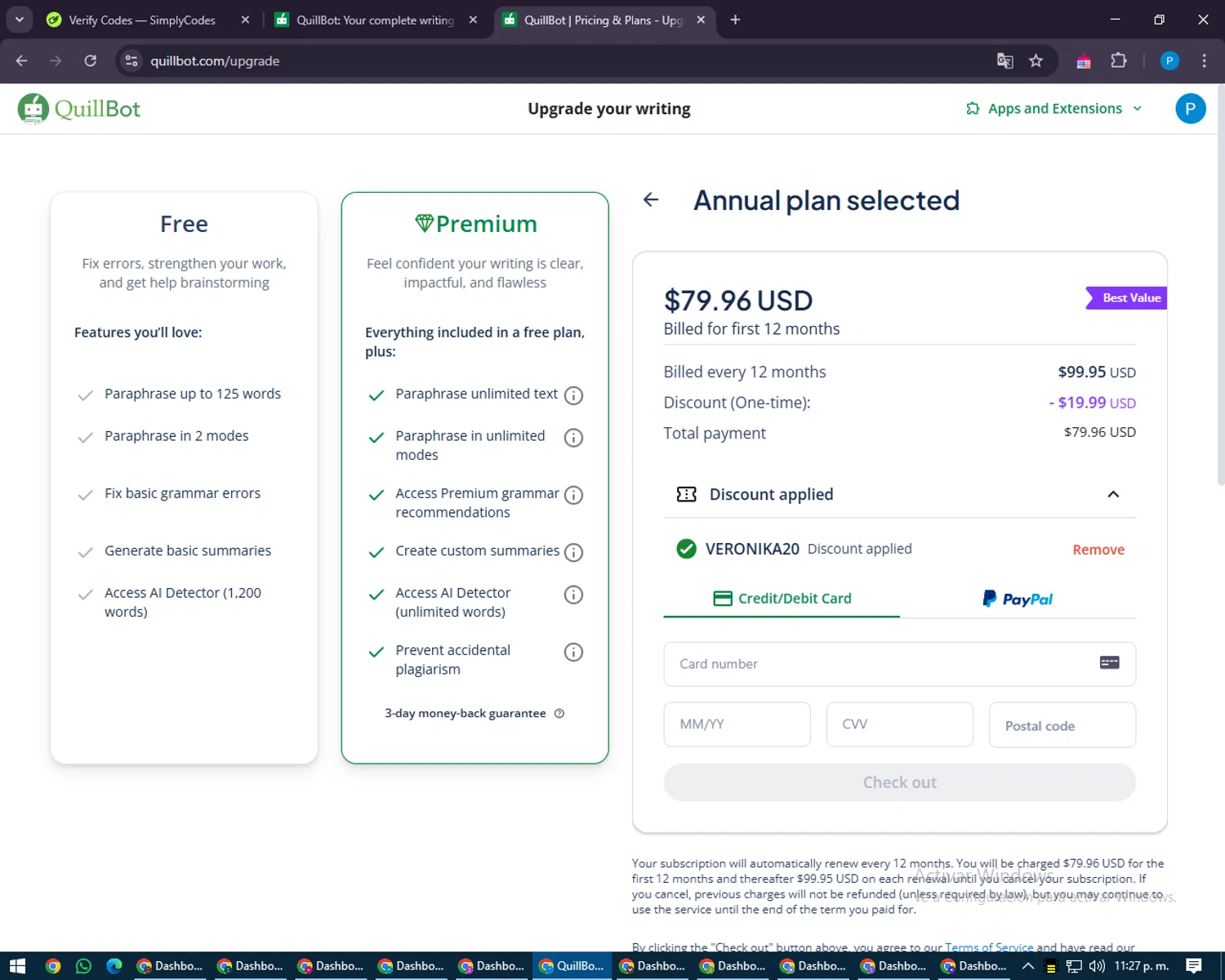
Task: Click the page vertical scrollbar
Action: point(1220,286)
